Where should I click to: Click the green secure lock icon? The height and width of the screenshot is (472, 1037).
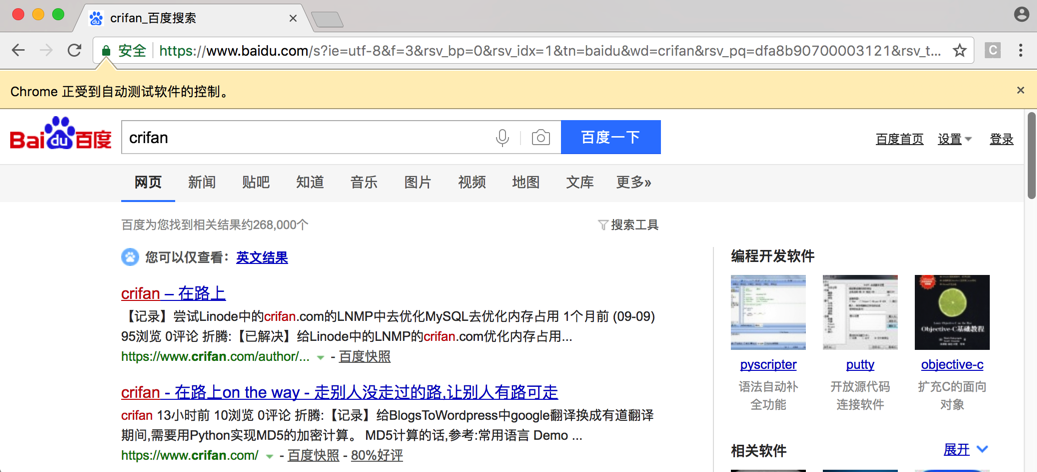click(x=104, y=51)
